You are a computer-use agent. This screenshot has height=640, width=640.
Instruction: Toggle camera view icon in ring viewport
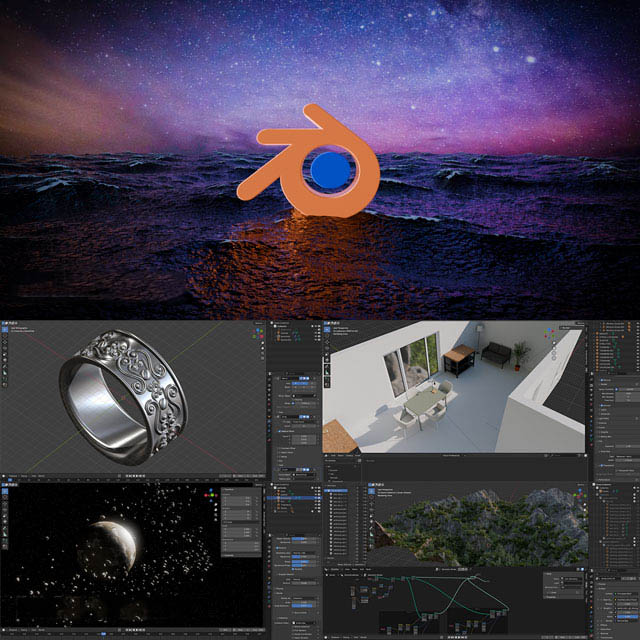click(x=262, y=353)
